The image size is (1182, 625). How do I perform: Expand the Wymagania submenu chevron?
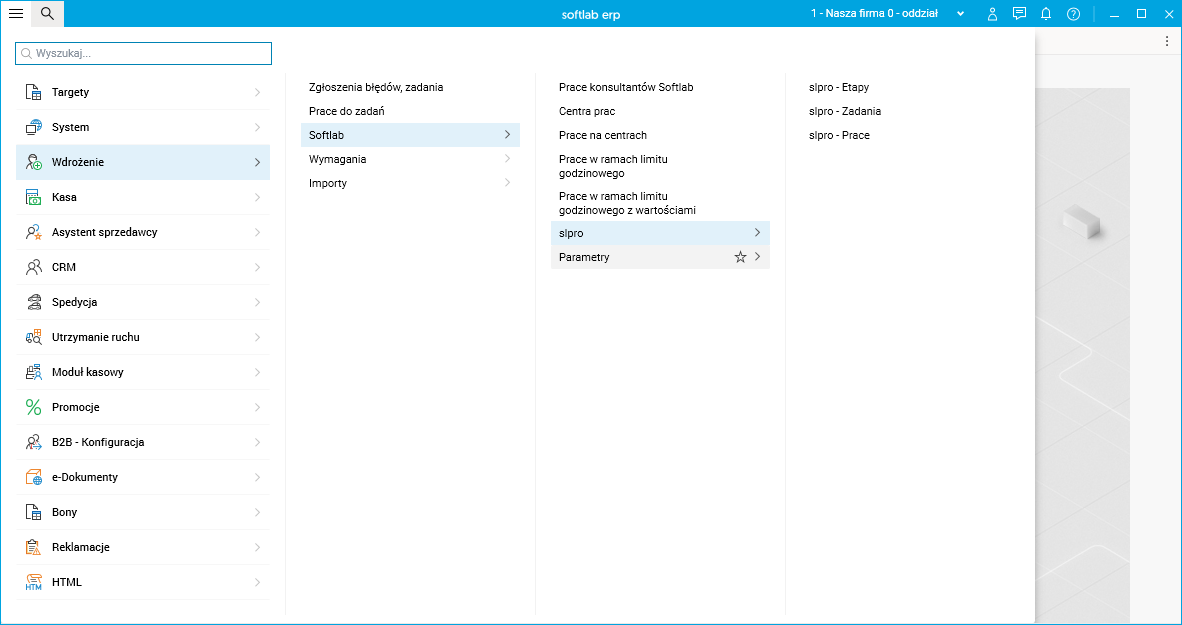pyautogui.click(x=507, y=159)
